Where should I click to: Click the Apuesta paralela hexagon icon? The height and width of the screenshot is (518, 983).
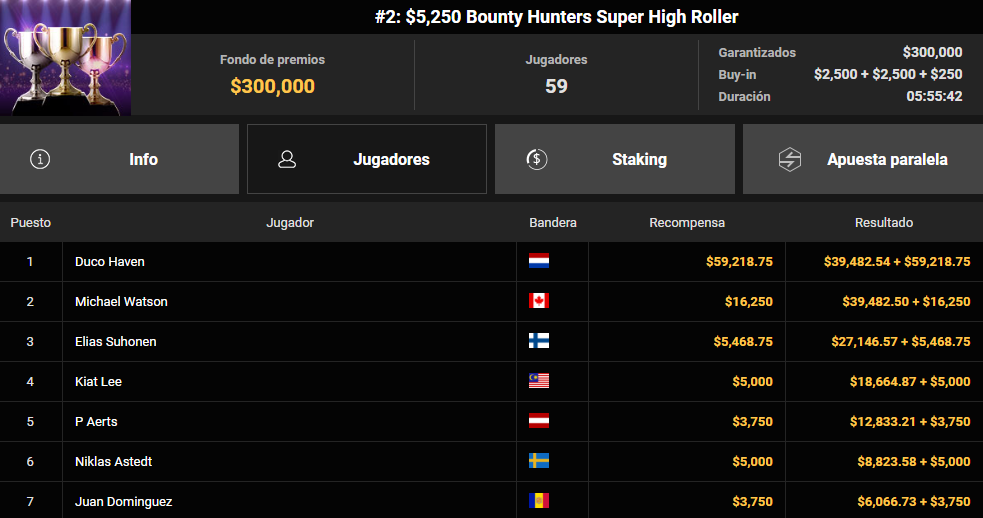pyautogui.click(x=790, y=159)
